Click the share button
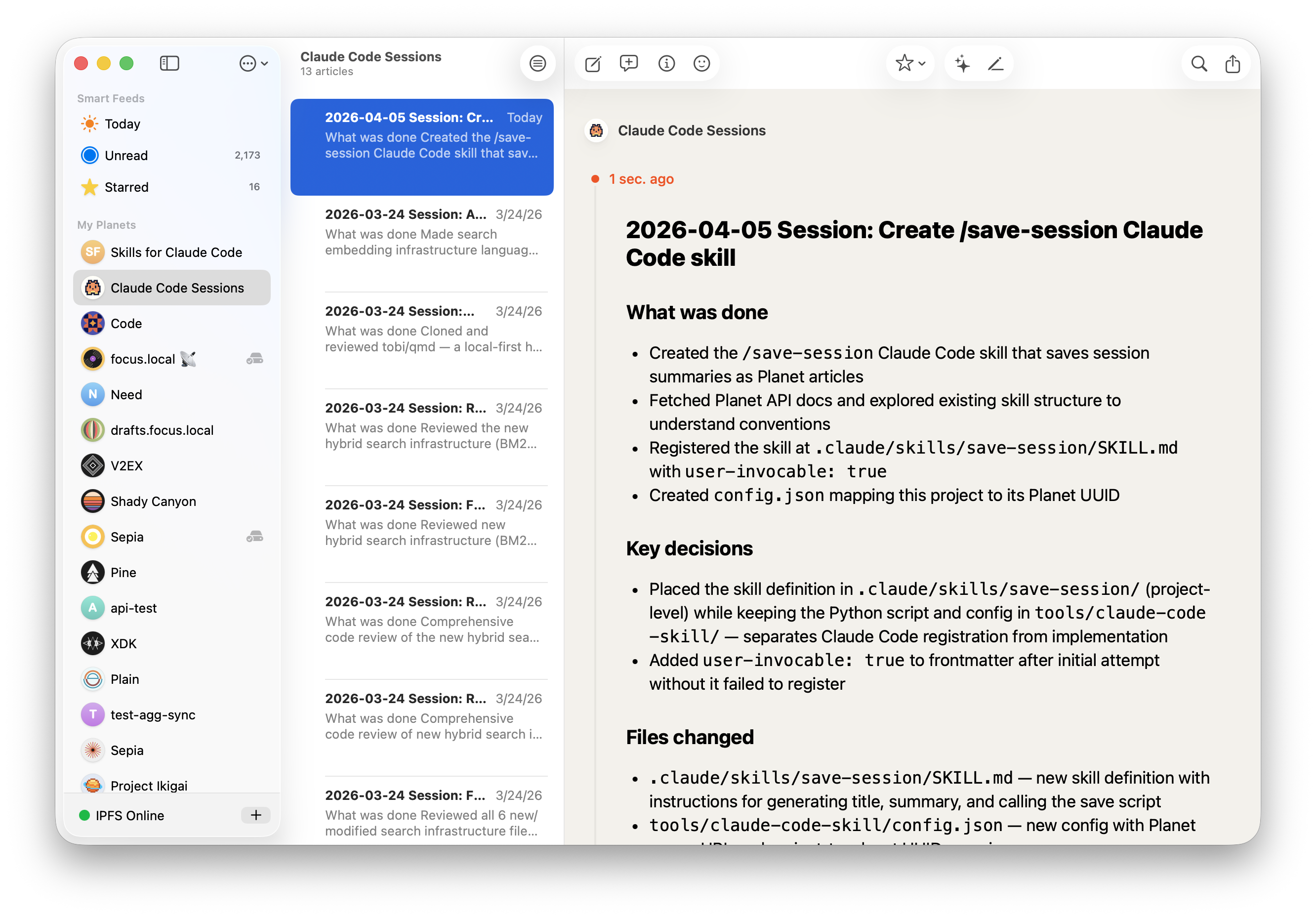The image size is (1316, 918). [x=1233, y=63]
